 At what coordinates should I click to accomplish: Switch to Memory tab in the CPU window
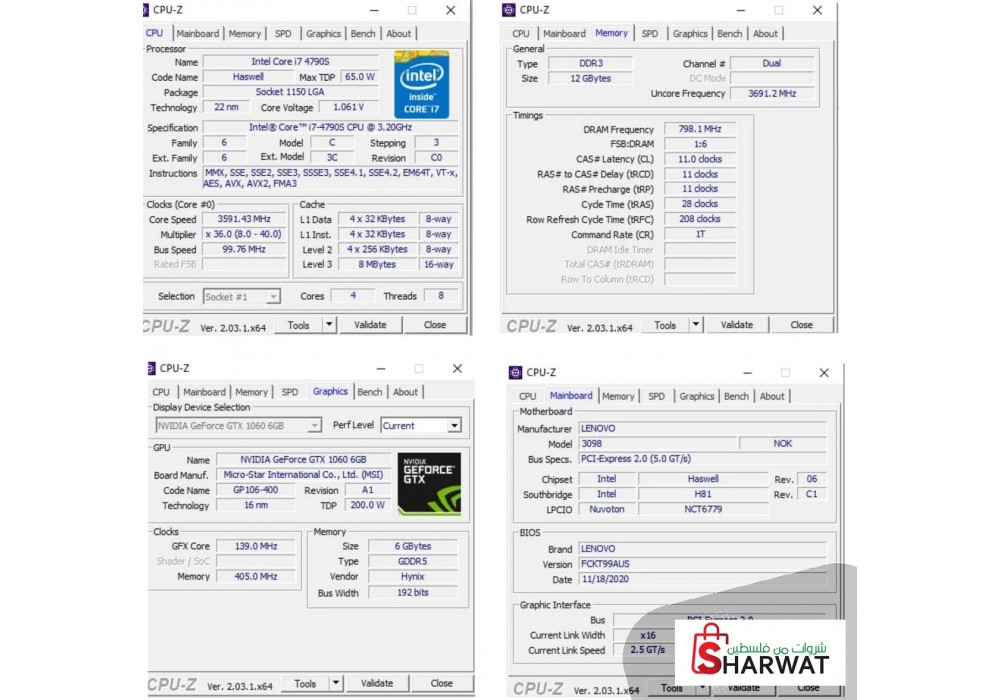tap(245, 34)
